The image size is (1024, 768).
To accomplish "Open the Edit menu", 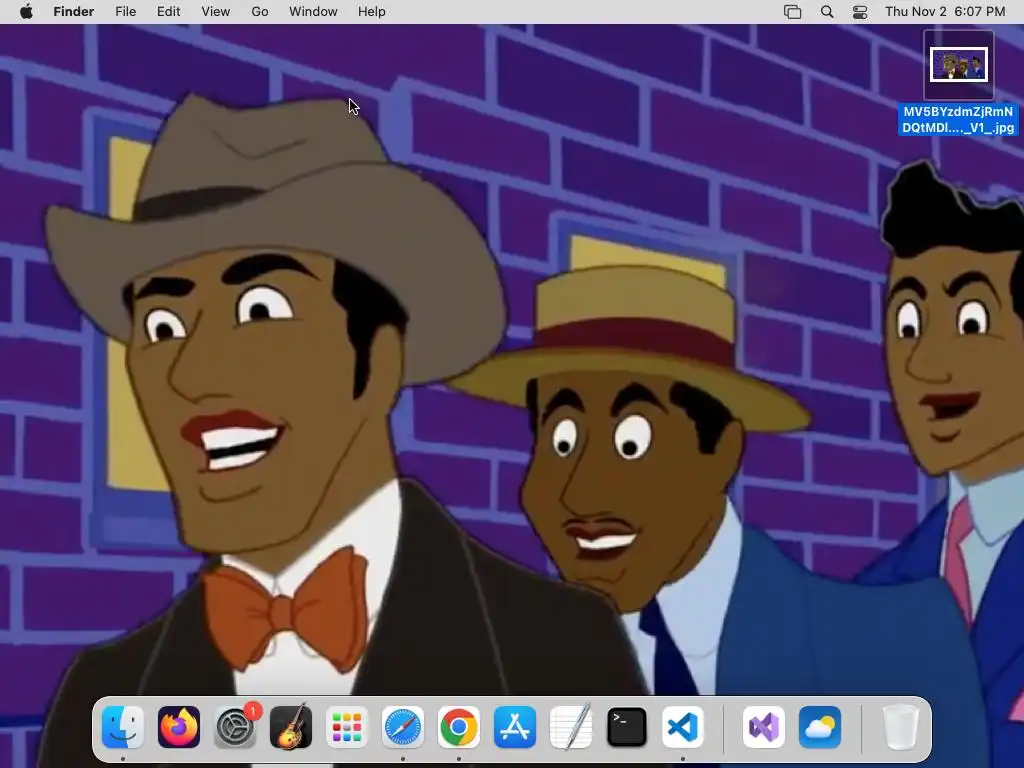I will point(168,12).
